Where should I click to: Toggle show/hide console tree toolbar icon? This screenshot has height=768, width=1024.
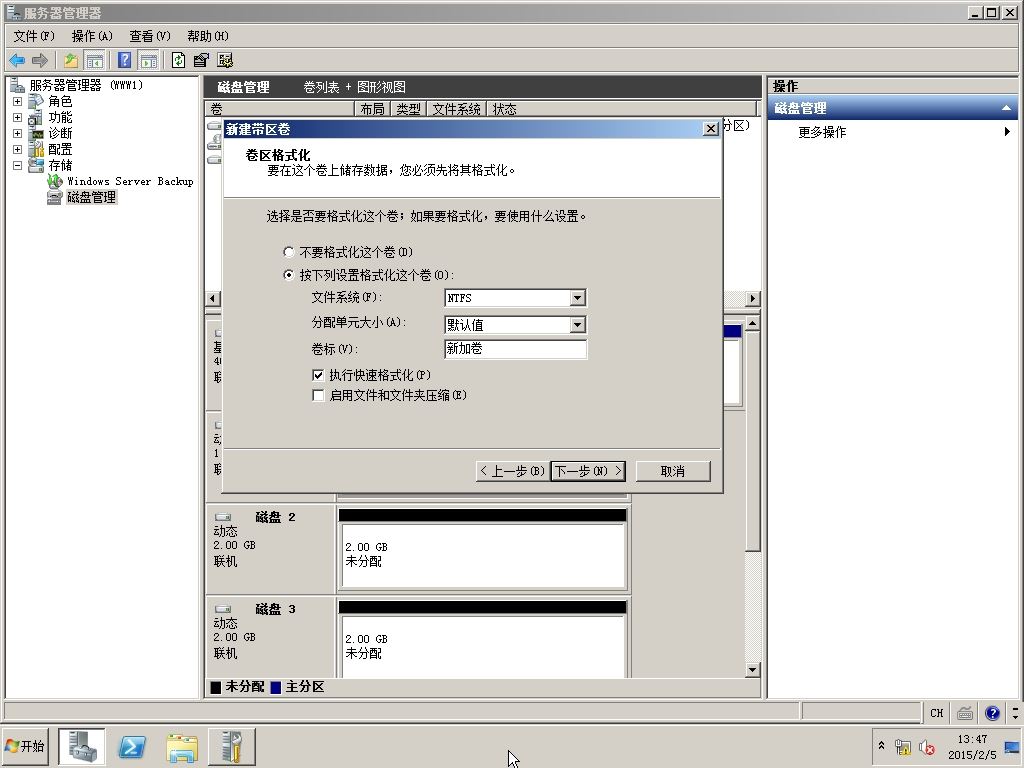94,61
